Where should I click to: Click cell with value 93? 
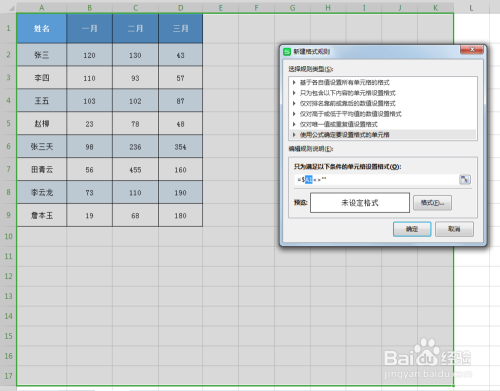pos(136,78)
